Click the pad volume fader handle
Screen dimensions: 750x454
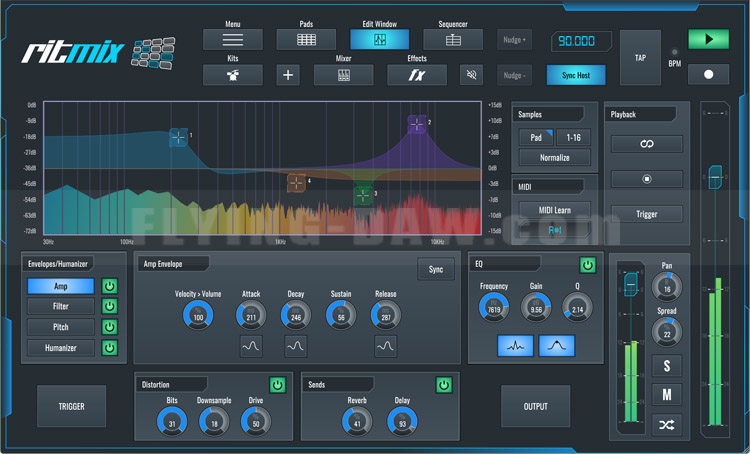tap(631, 284)
